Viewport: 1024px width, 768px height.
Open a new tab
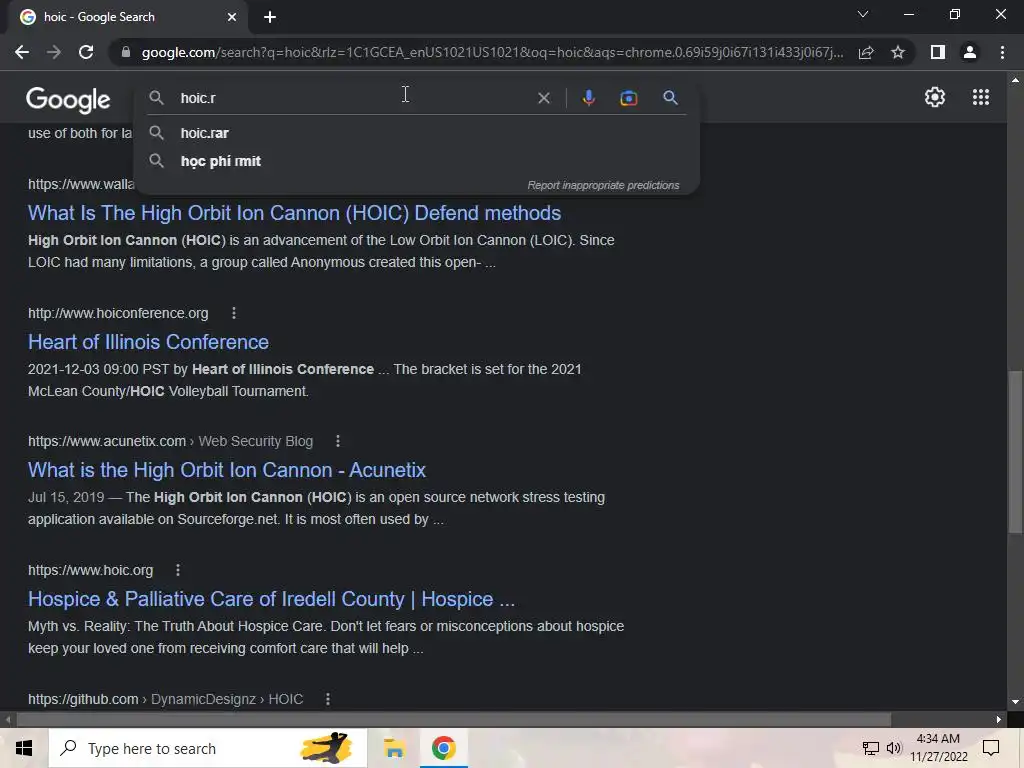270,17
